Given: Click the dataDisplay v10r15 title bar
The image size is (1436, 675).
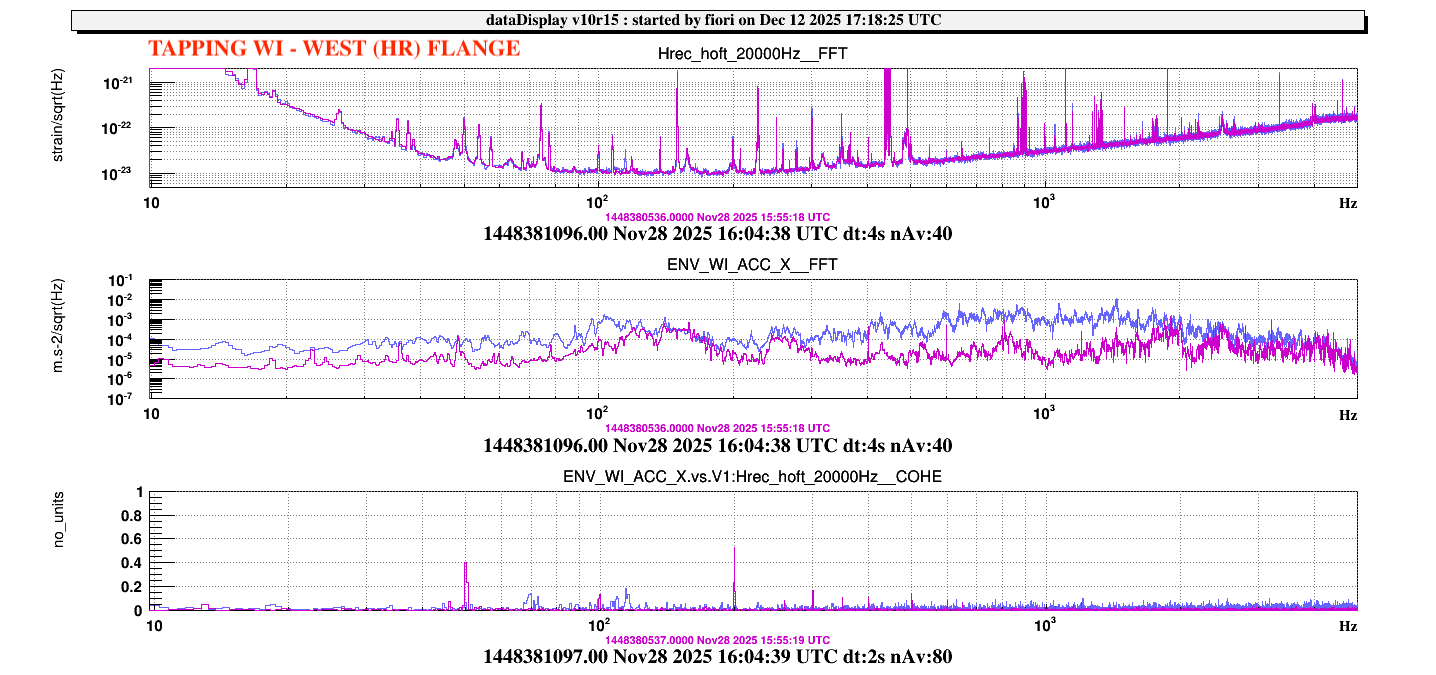Looking at the screenshot, I should pyautogui.click(x=717, y=20).
